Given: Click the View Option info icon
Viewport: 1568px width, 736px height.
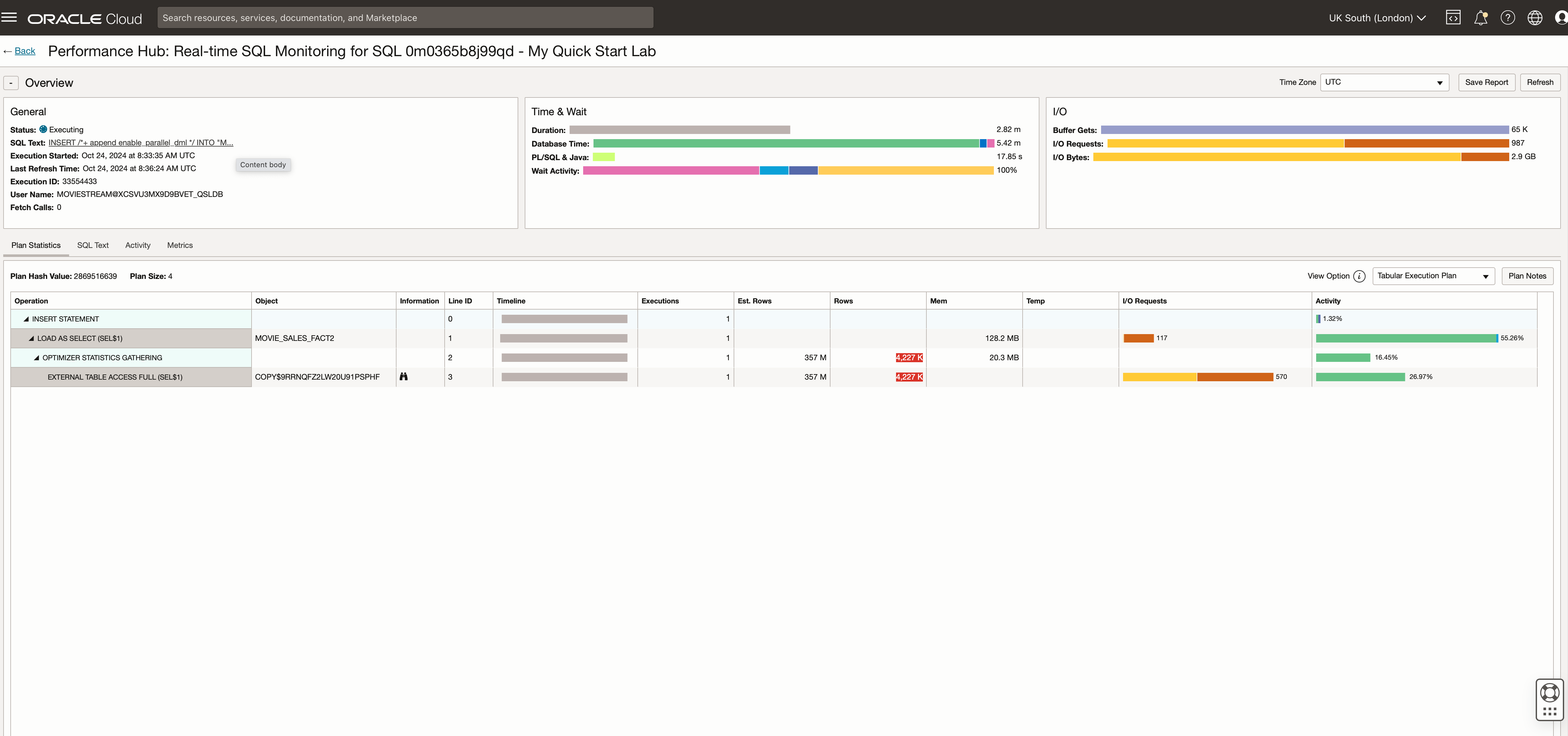Looking at the screenshot, I should [1359, 276].
